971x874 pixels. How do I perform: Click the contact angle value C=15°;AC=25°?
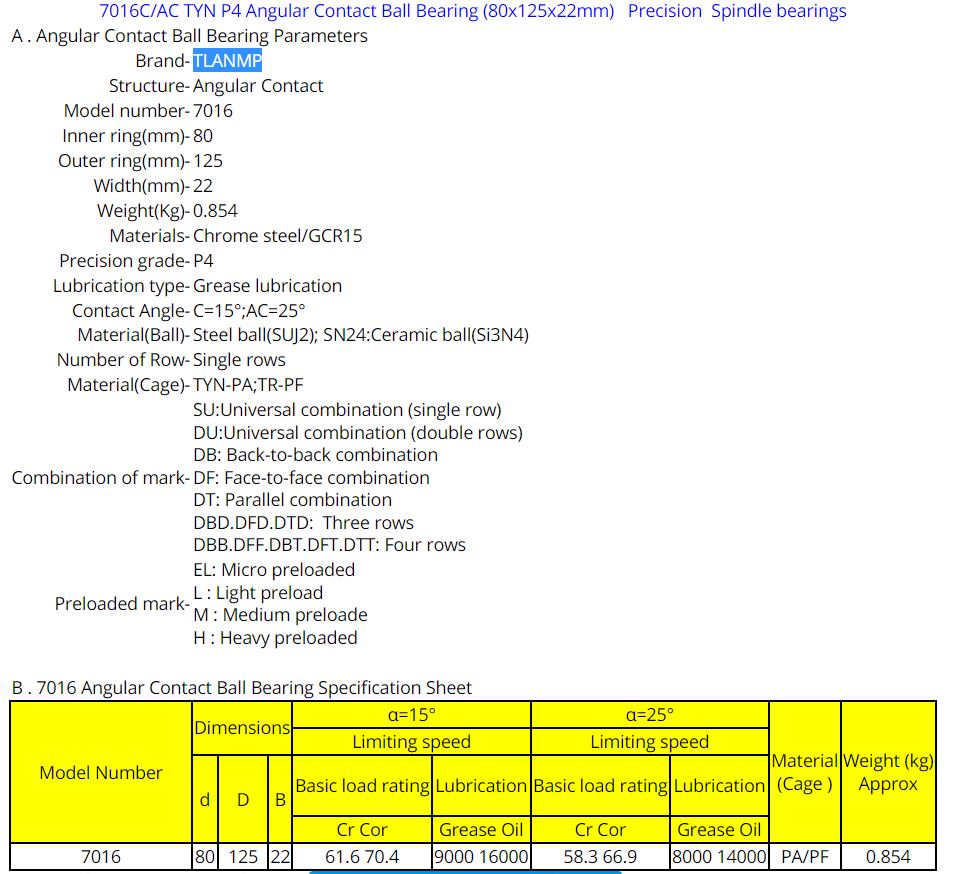[x=248, y=311]
